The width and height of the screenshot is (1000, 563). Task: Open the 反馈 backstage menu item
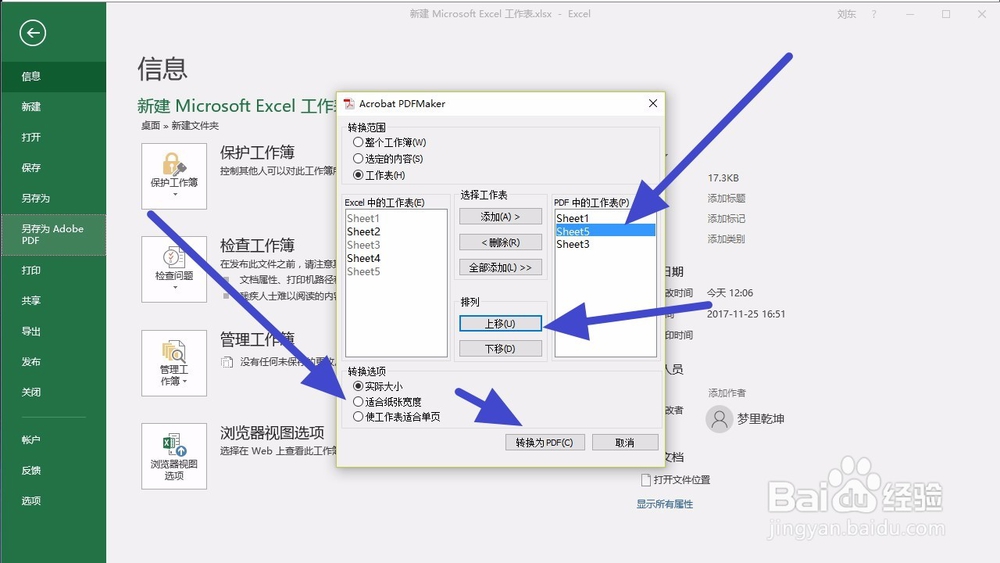coord(54,471)
